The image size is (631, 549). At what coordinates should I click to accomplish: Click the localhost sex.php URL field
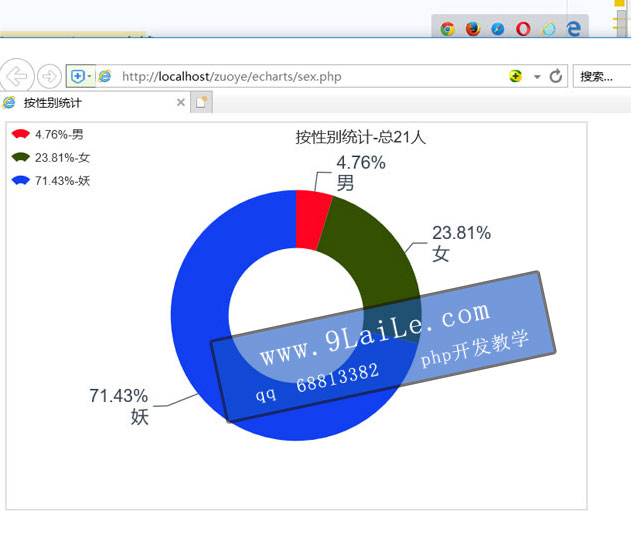[x=231, y=76]
